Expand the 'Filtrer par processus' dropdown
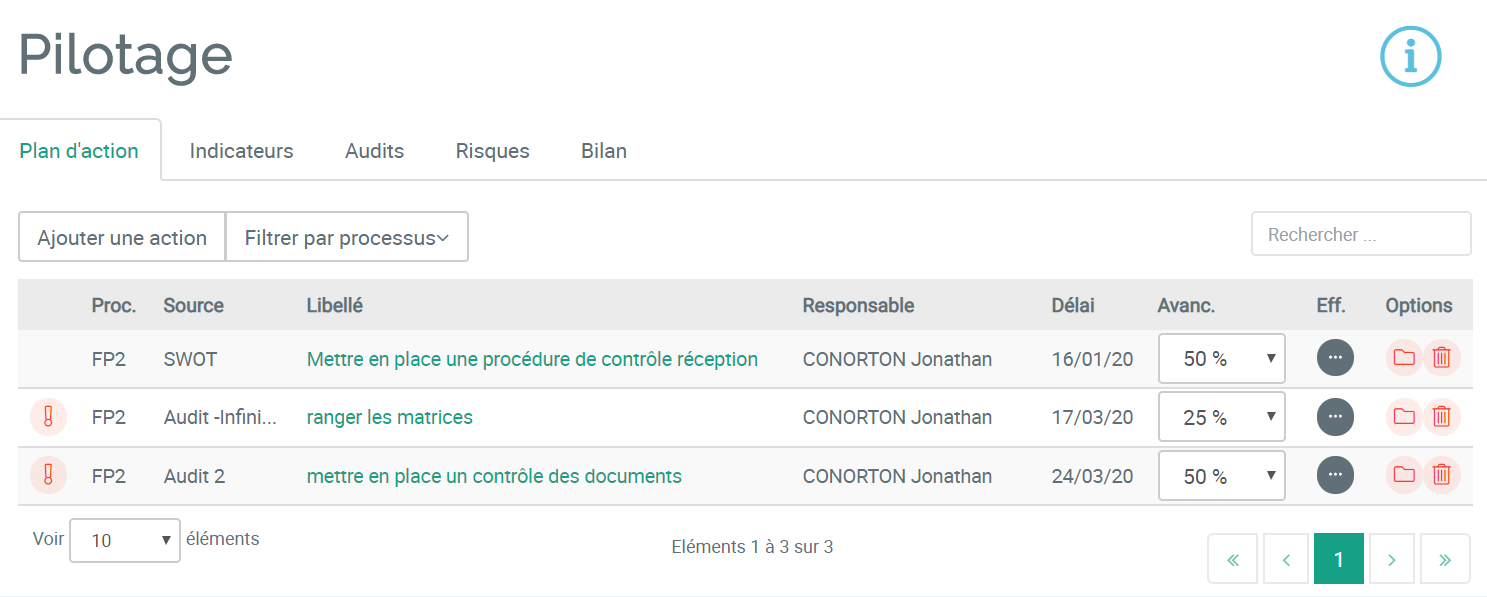 tap(347, 237)
